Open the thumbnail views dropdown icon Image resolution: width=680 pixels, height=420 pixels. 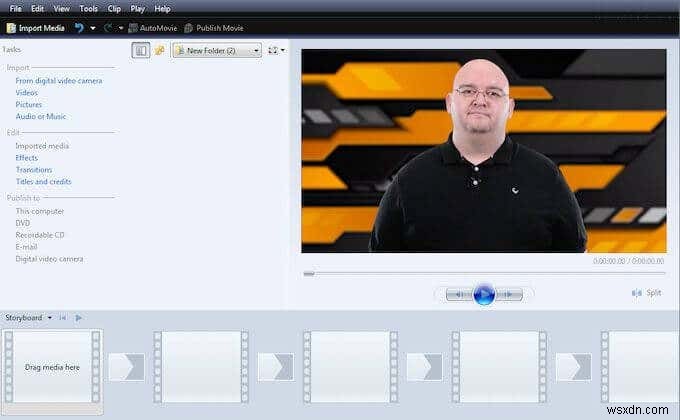pos(276,50)
